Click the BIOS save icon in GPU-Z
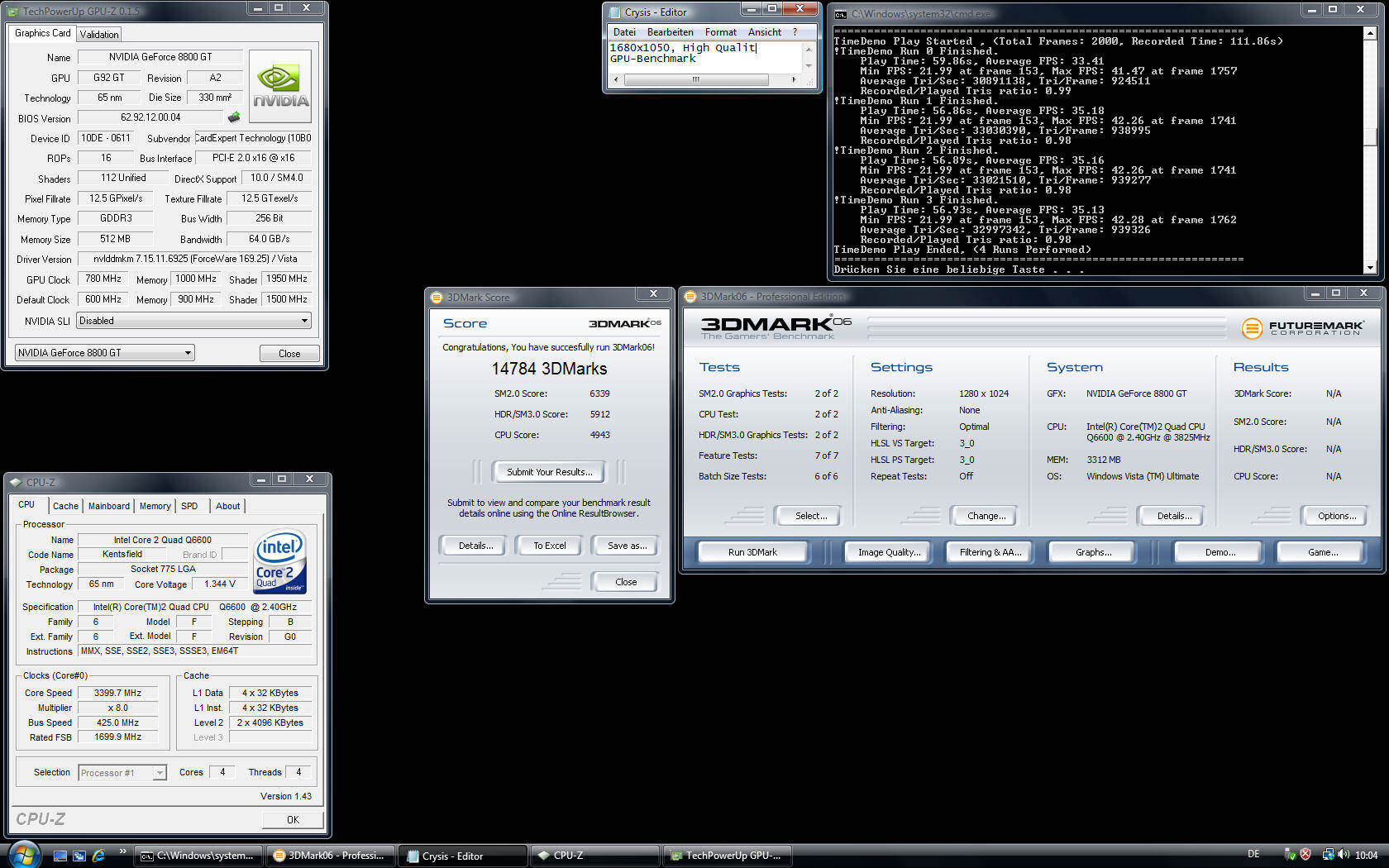 (x=234, y=117)
